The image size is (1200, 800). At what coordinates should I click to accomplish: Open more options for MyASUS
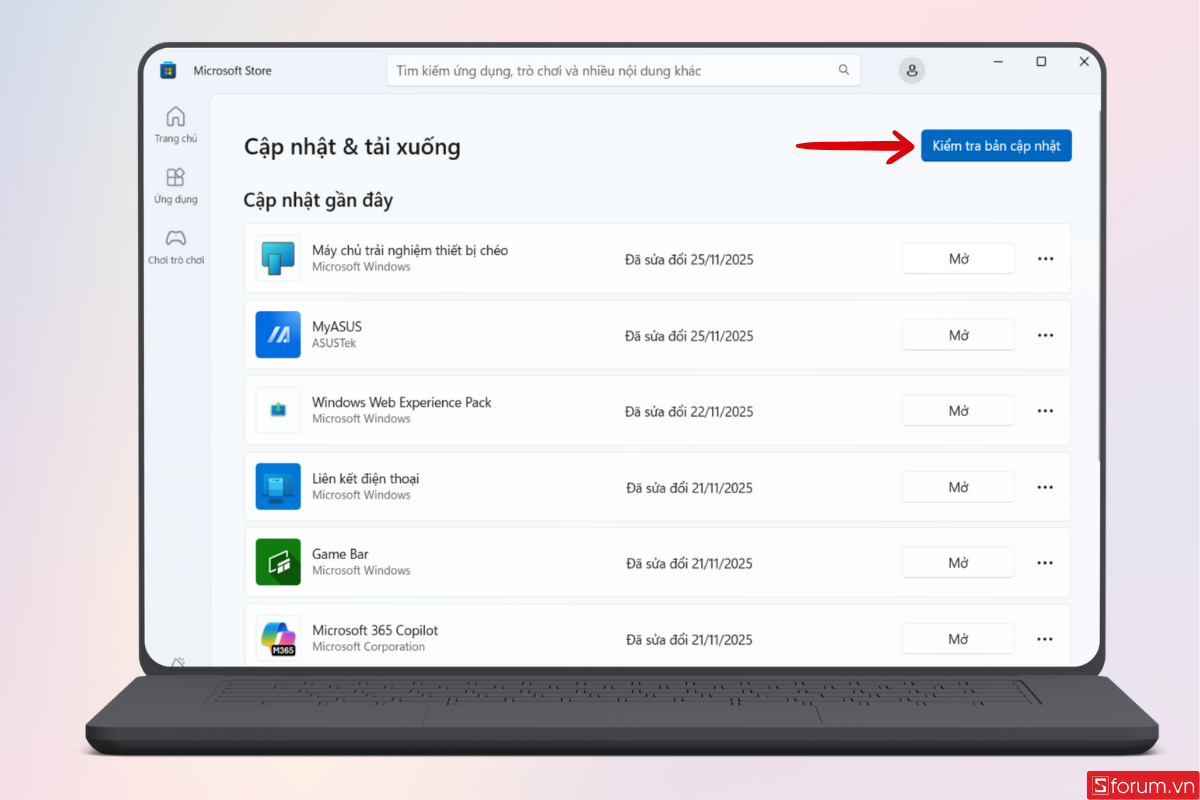click(x=1045, y=335)
